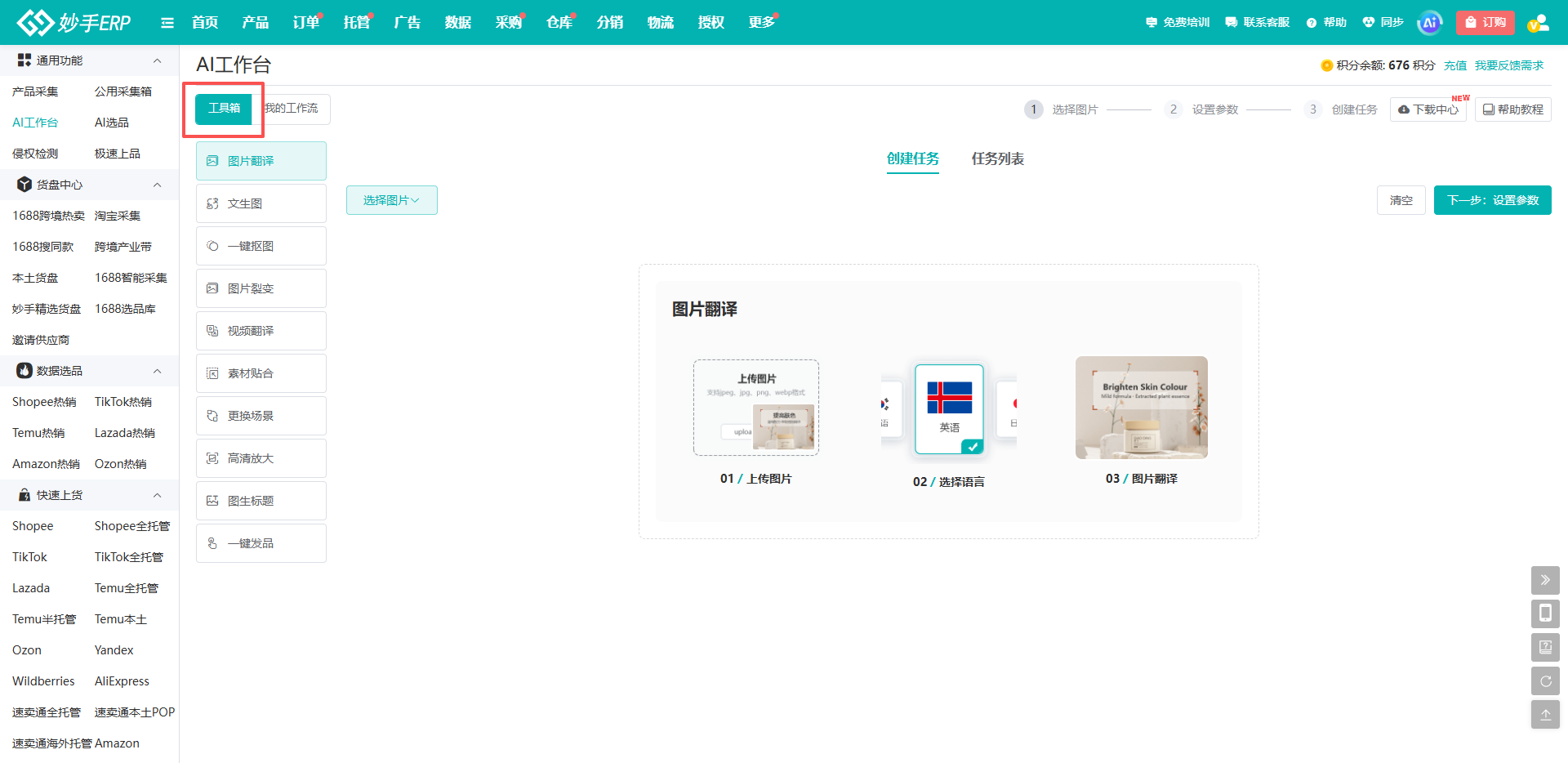Click the 下一步：设置参数 button

(x=1493, y=200)
